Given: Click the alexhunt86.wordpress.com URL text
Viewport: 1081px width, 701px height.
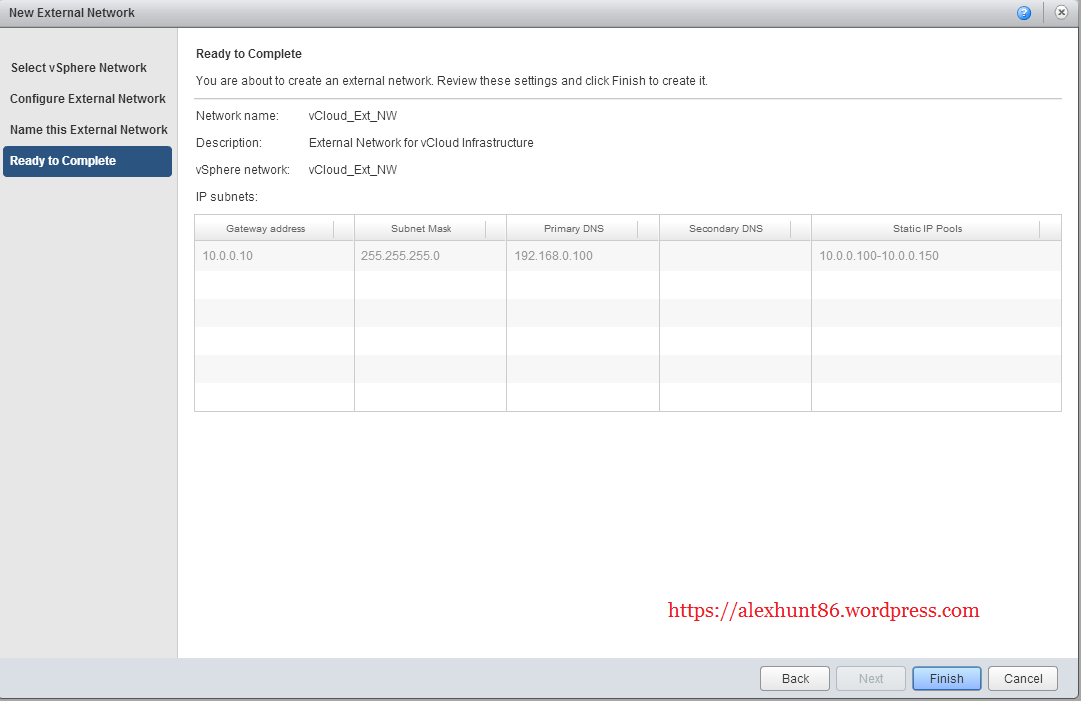Looking at the screenshot, I should coord(823,610).
